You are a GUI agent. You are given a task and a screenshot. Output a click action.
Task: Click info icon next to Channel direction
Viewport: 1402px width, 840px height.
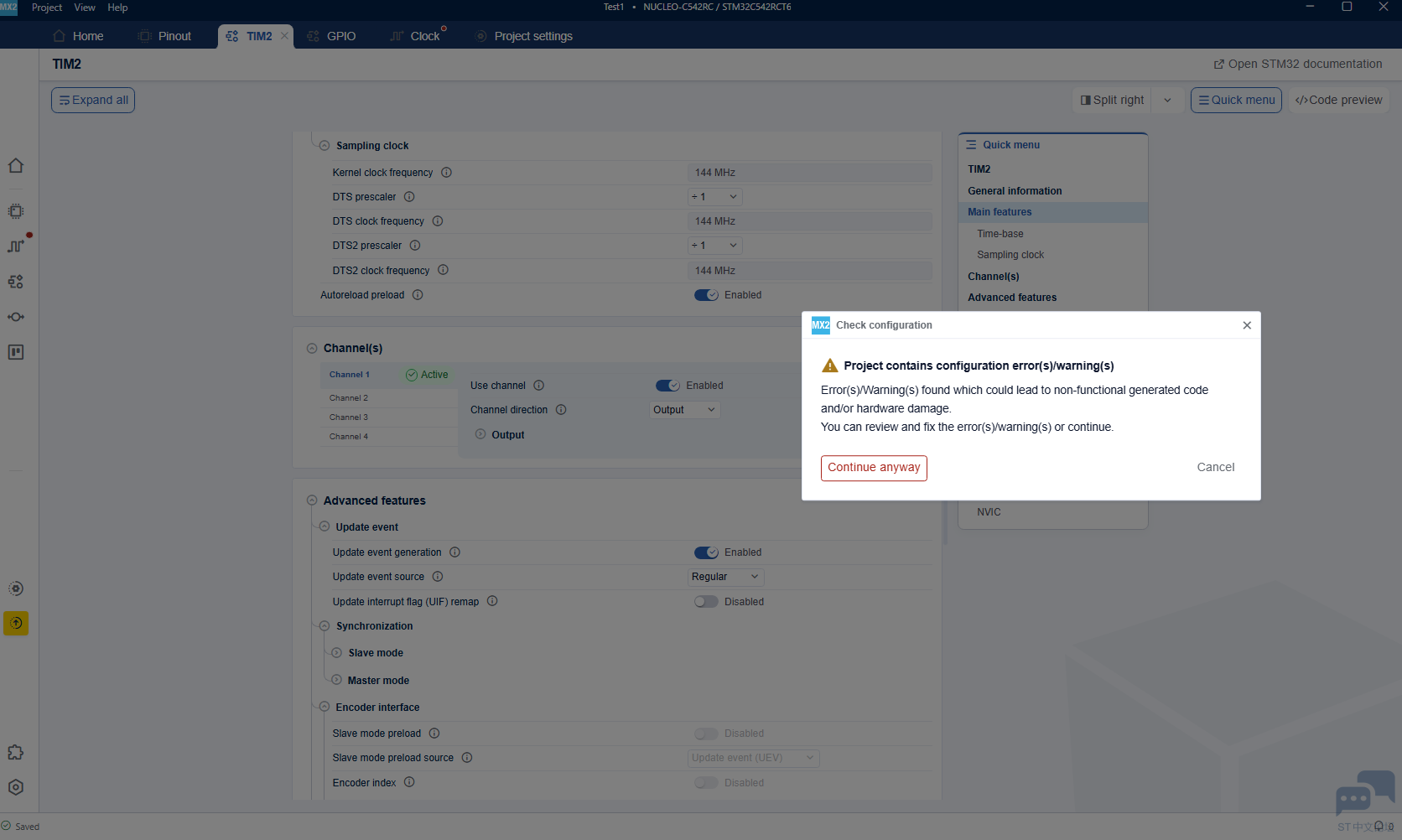pyautogui.click(x=561, y=410)
